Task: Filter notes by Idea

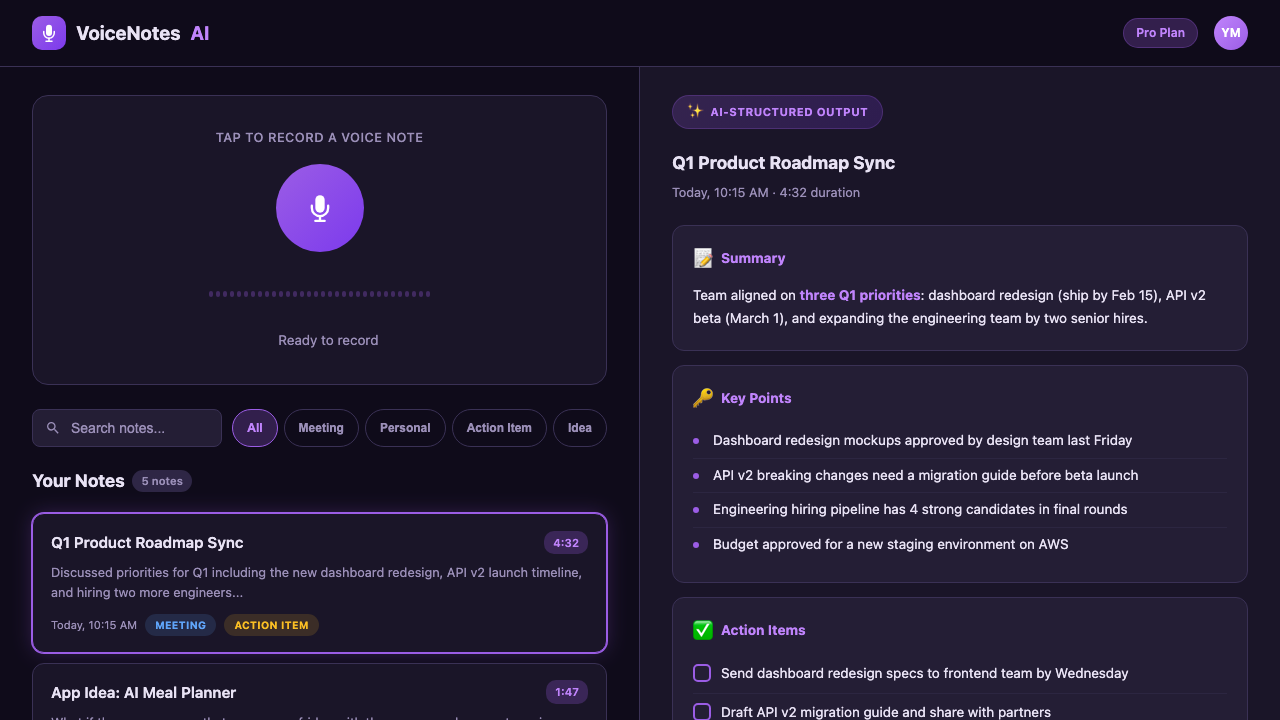Action: point(580,428)
